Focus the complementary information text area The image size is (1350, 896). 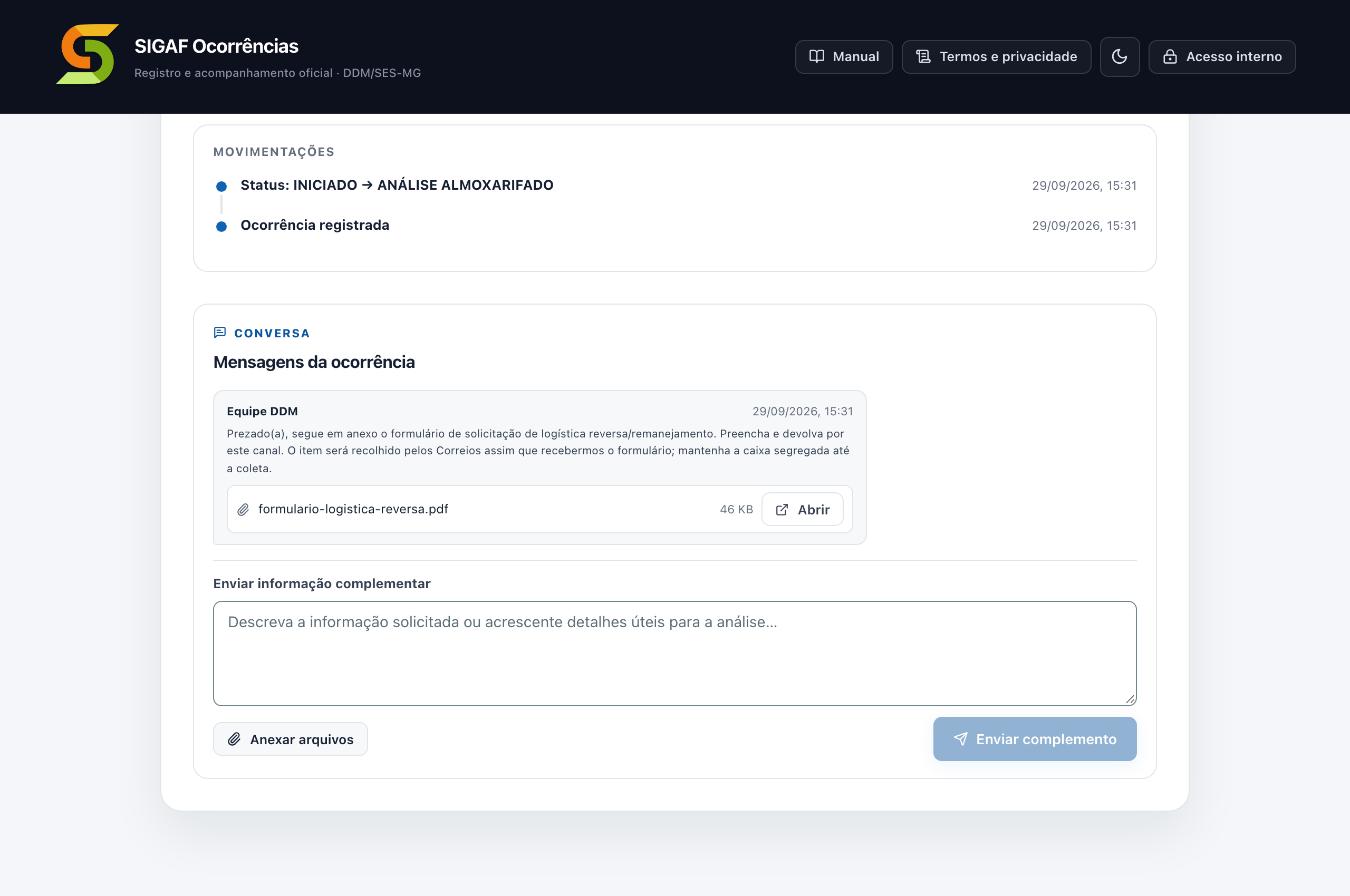tap(674, 652)
